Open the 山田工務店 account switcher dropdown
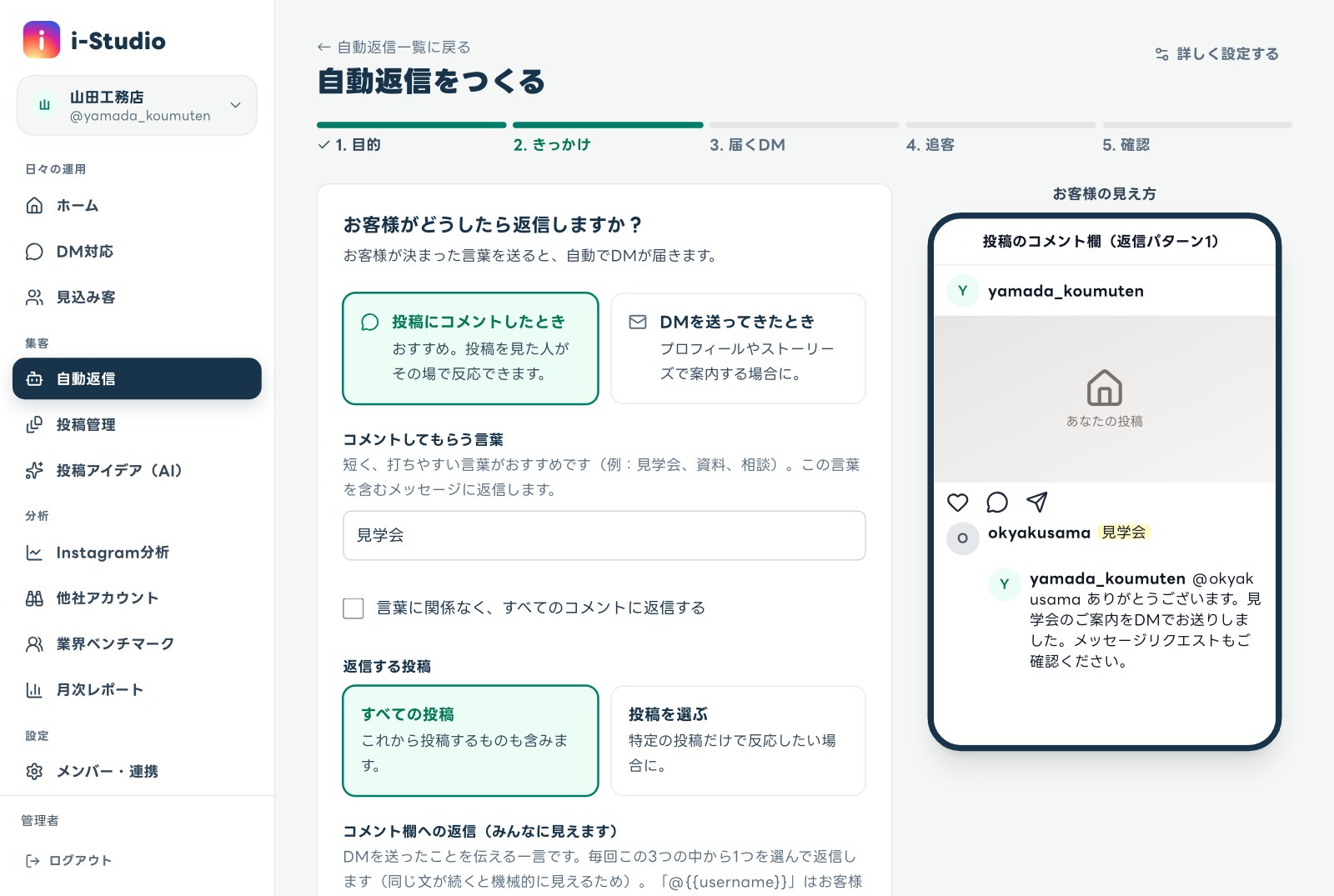The width and height of the screenshot is (1334, 896). [137, 105]
